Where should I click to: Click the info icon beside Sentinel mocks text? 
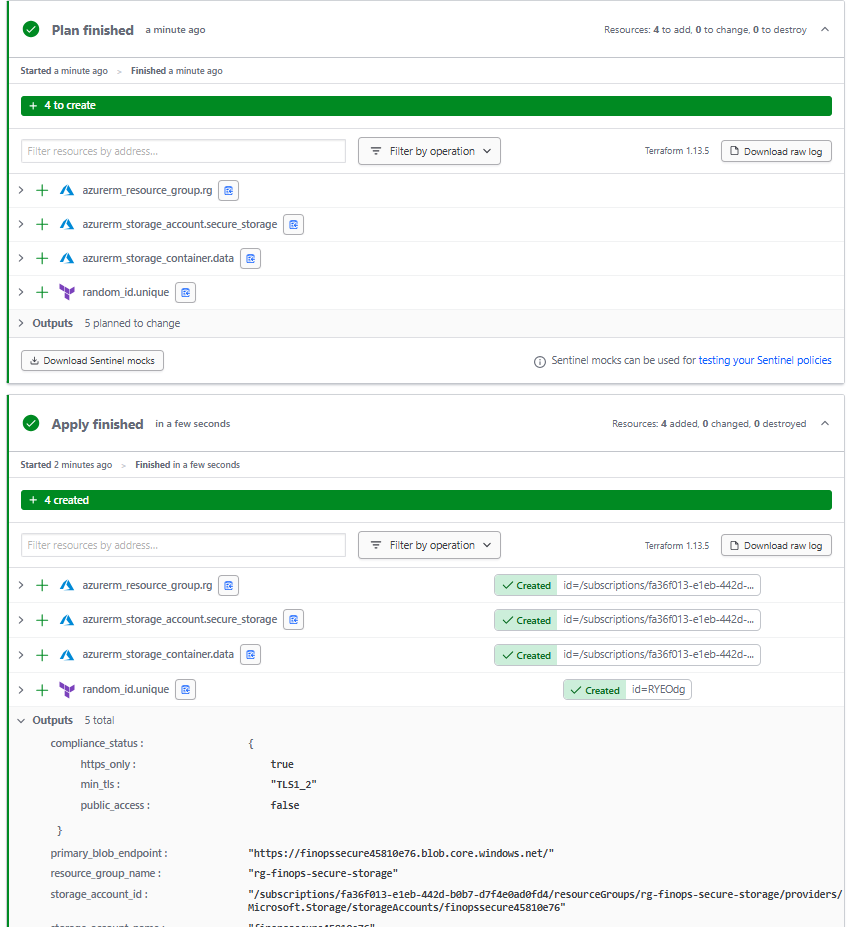540,361
